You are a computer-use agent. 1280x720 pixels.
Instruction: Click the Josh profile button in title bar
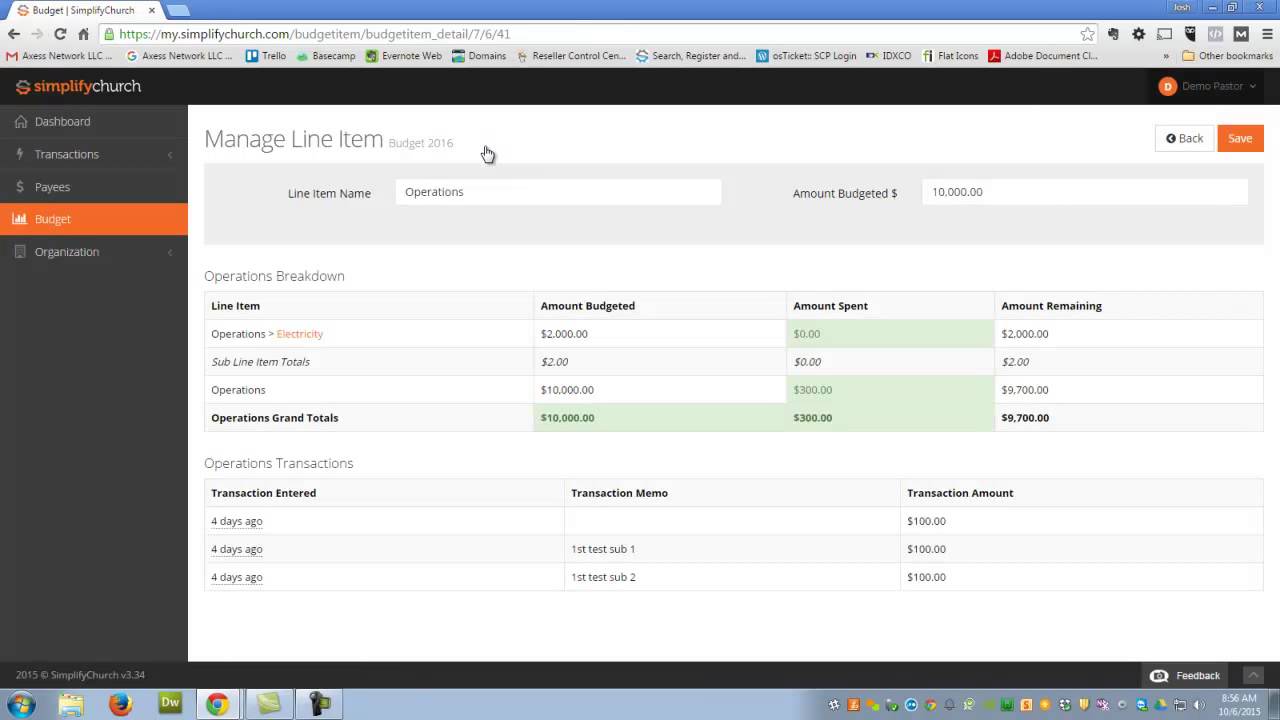(x=1182, y=7)
